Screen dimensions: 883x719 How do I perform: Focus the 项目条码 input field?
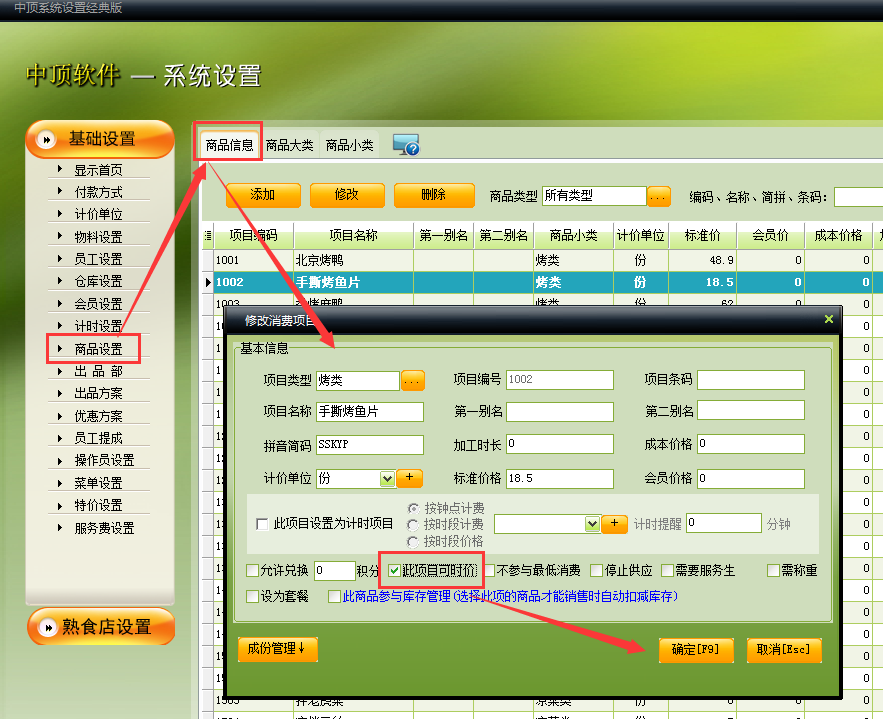click(751, 380)
